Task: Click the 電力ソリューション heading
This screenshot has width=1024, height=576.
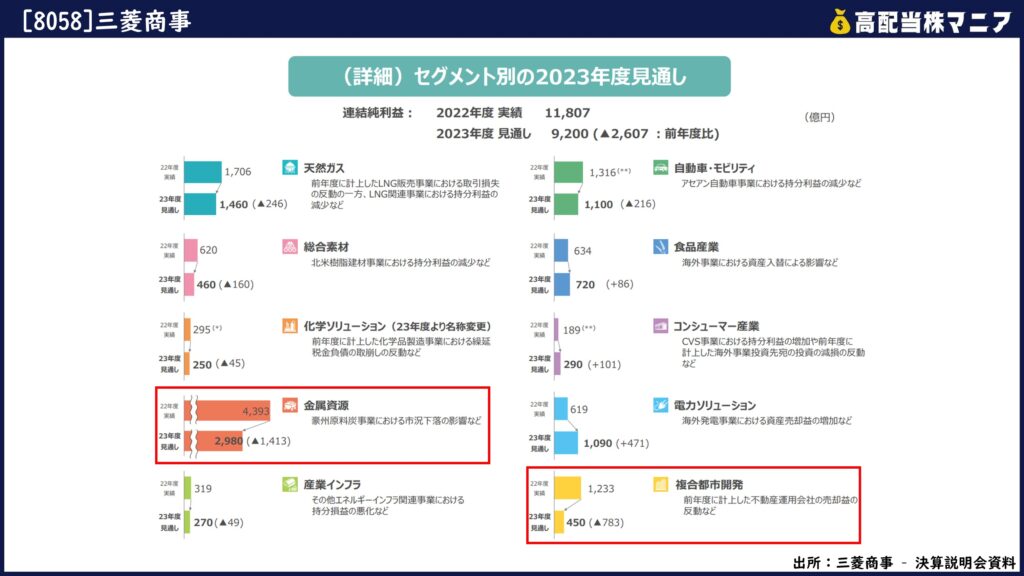Action: (x=714, y=405)
